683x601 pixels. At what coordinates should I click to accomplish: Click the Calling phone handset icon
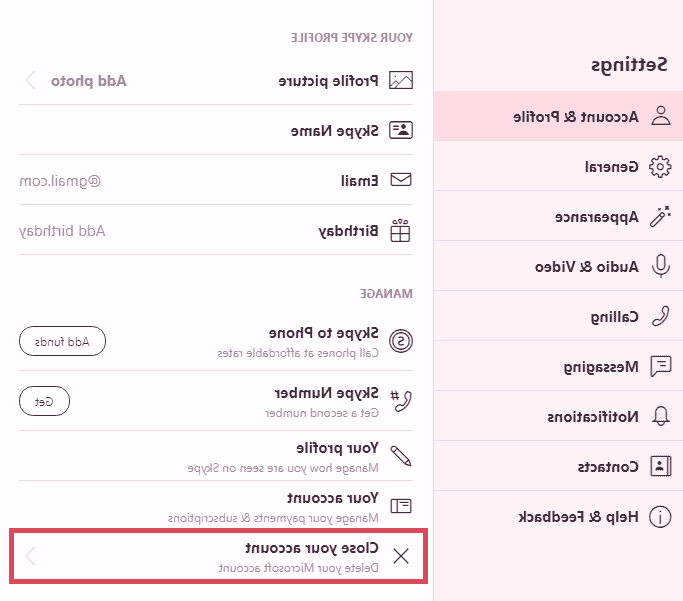pos(660,317)
